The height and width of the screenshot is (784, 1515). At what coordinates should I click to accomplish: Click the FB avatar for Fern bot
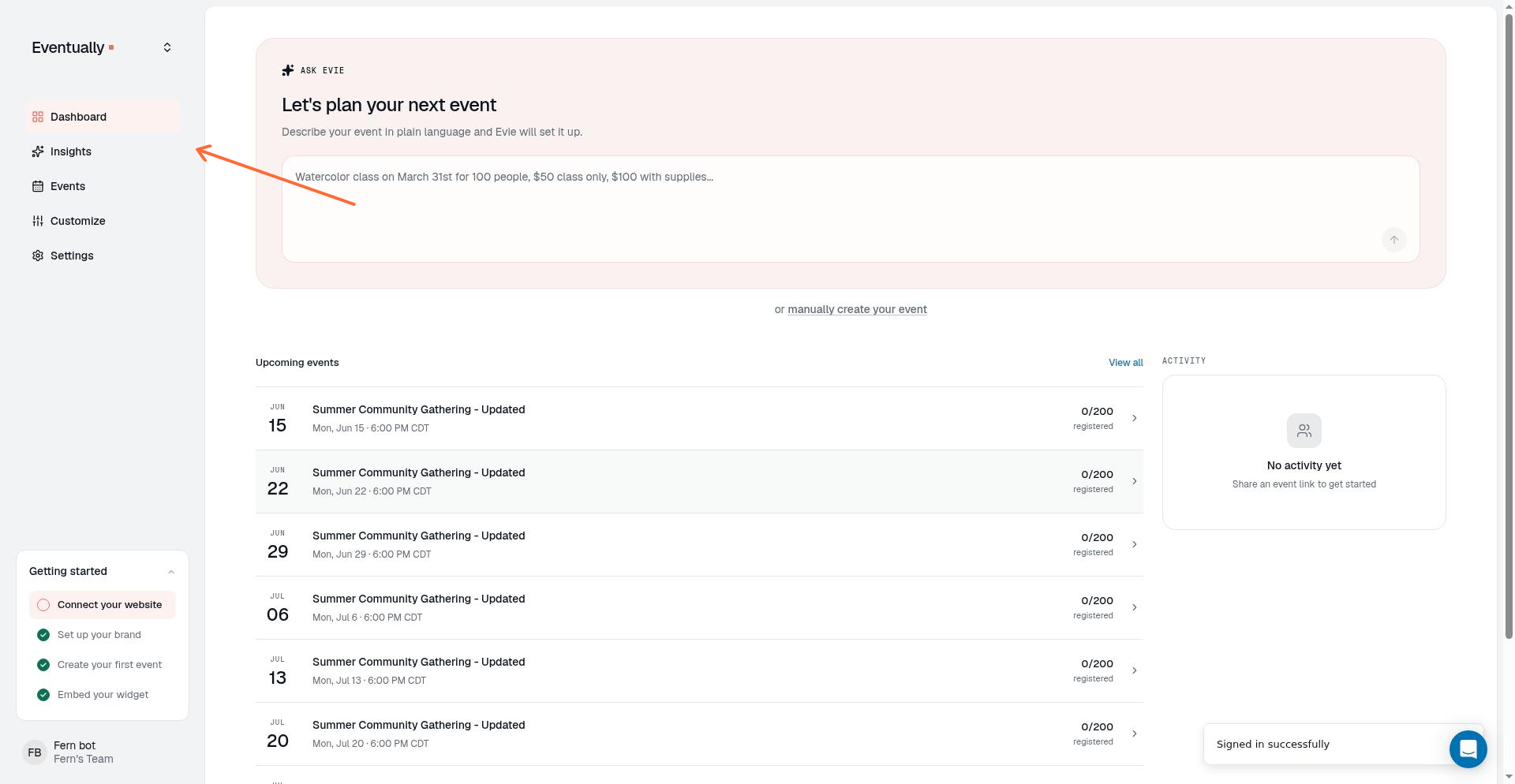coord(35,752)
